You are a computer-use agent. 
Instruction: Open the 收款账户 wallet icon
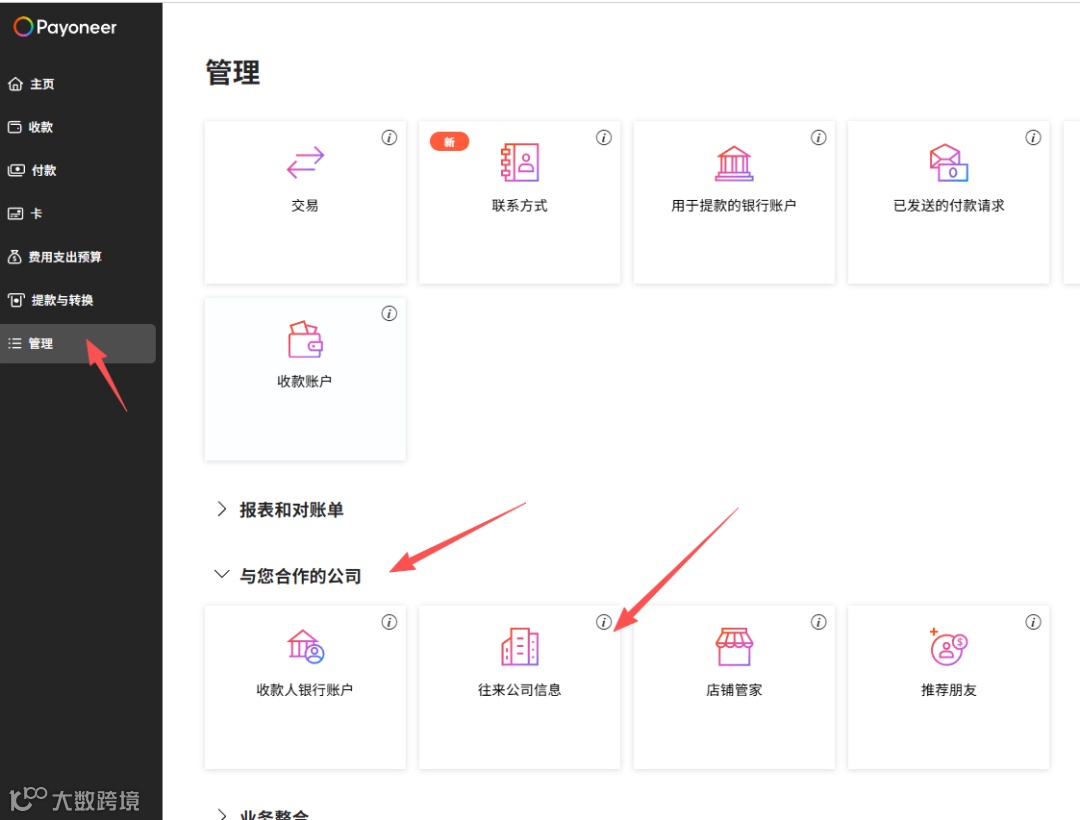coord(305,339)
